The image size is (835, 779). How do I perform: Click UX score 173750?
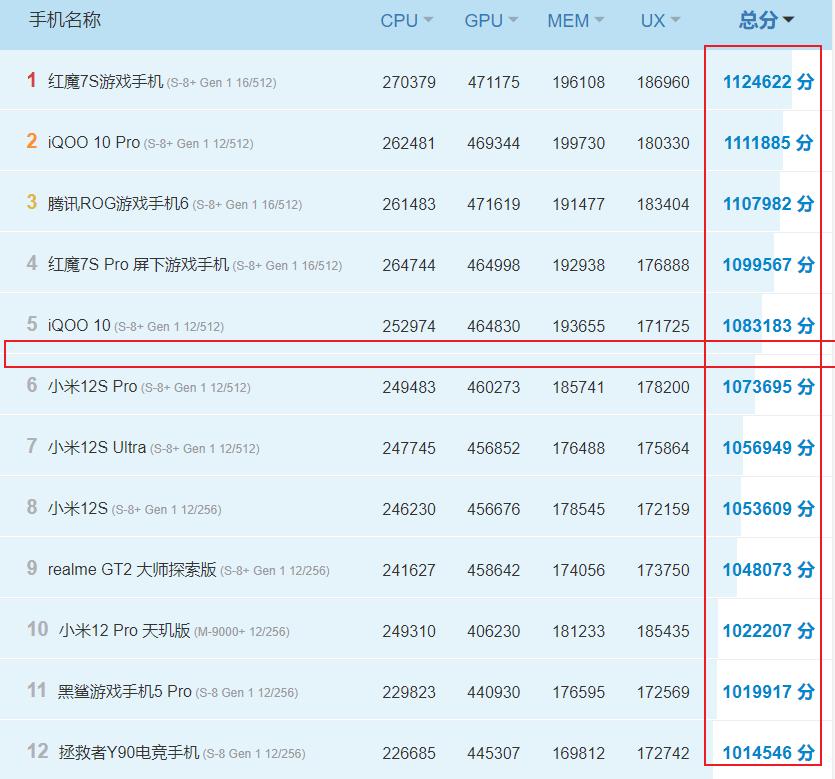663,570
